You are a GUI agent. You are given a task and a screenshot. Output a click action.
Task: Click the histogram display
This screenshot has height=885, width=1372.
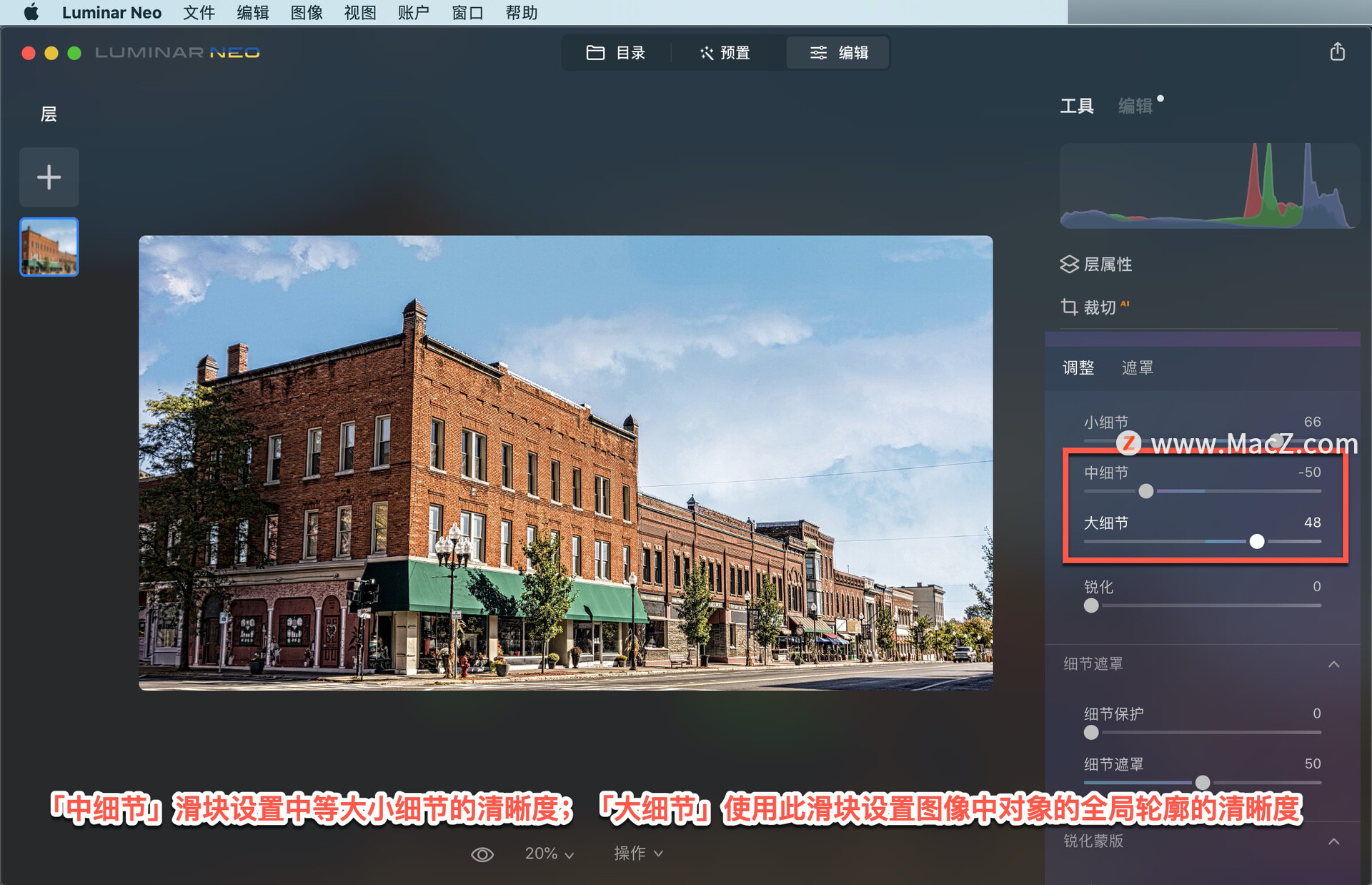coord(1209,186)
